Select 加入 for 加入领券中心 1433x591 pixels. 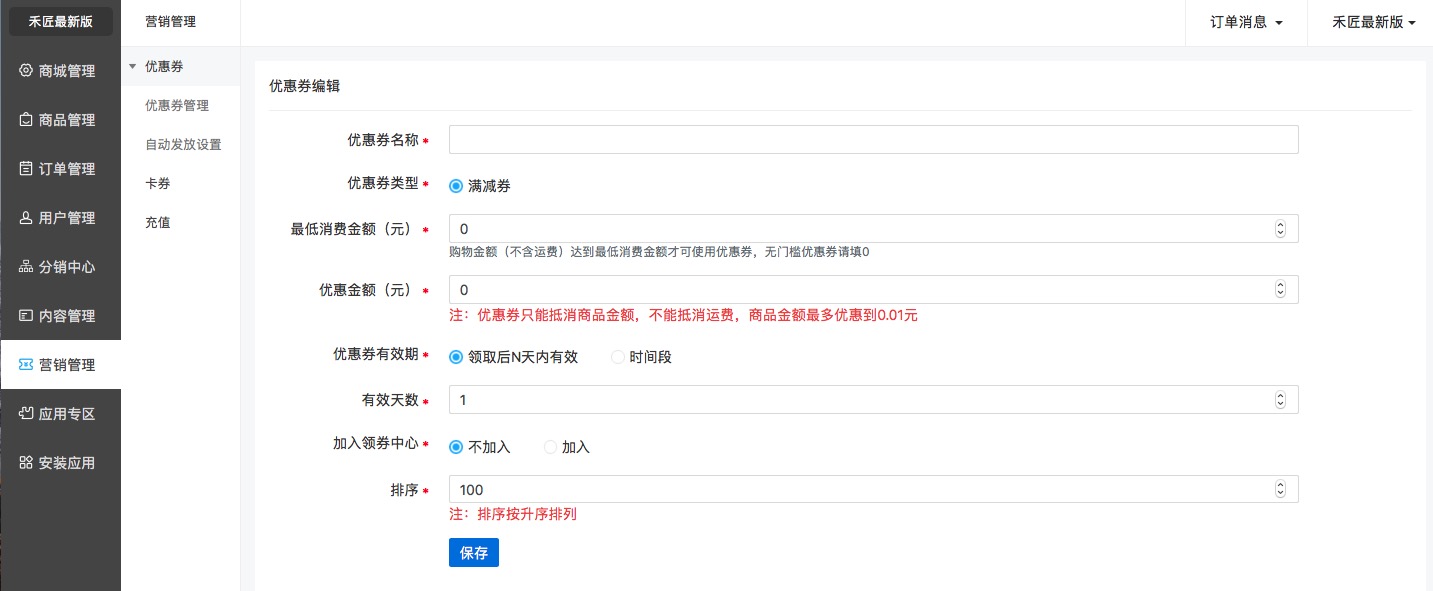[x=550, y=447]
